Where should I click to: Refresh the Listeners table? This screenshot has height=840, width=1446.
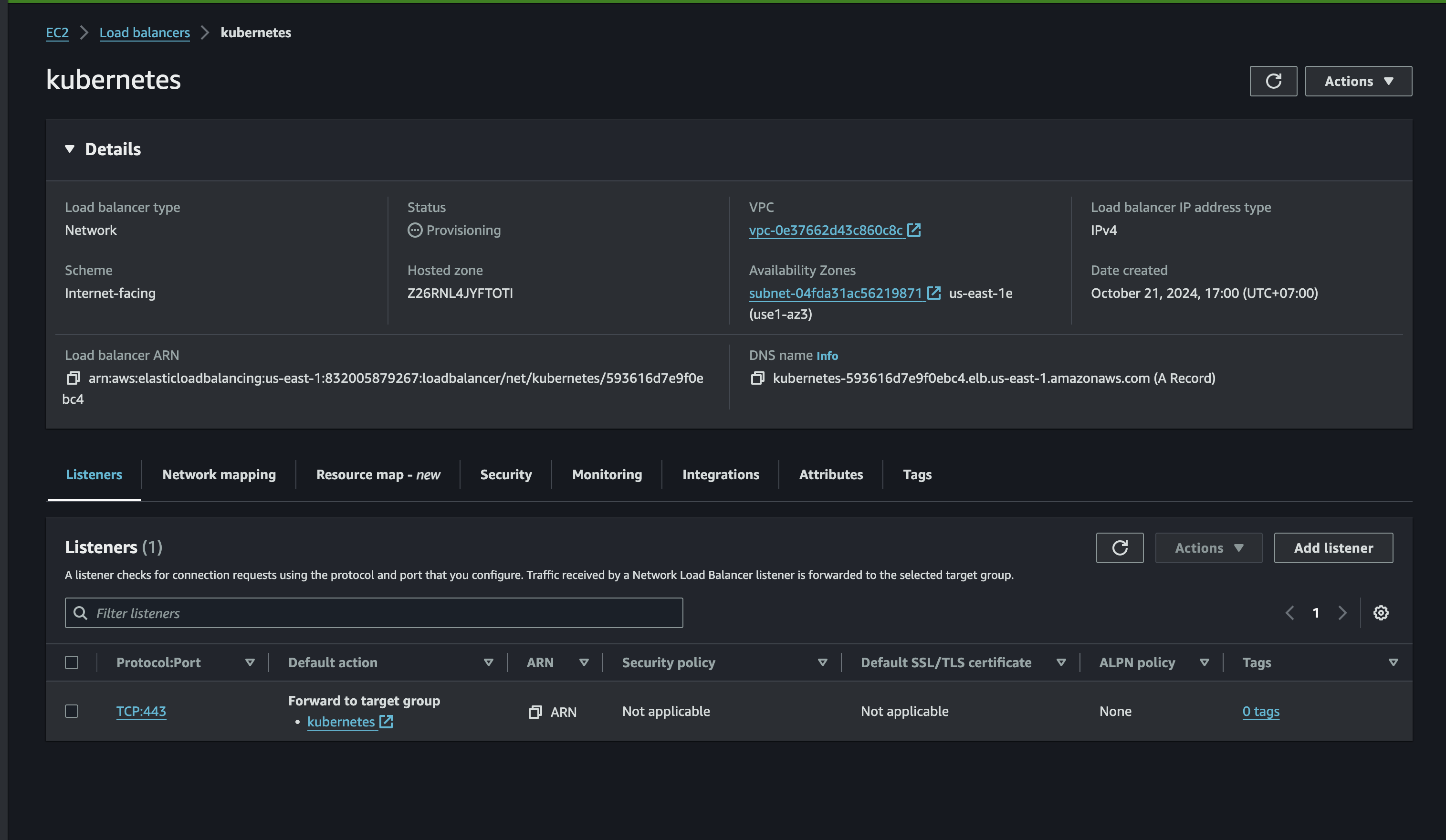tap(1120, 548)
